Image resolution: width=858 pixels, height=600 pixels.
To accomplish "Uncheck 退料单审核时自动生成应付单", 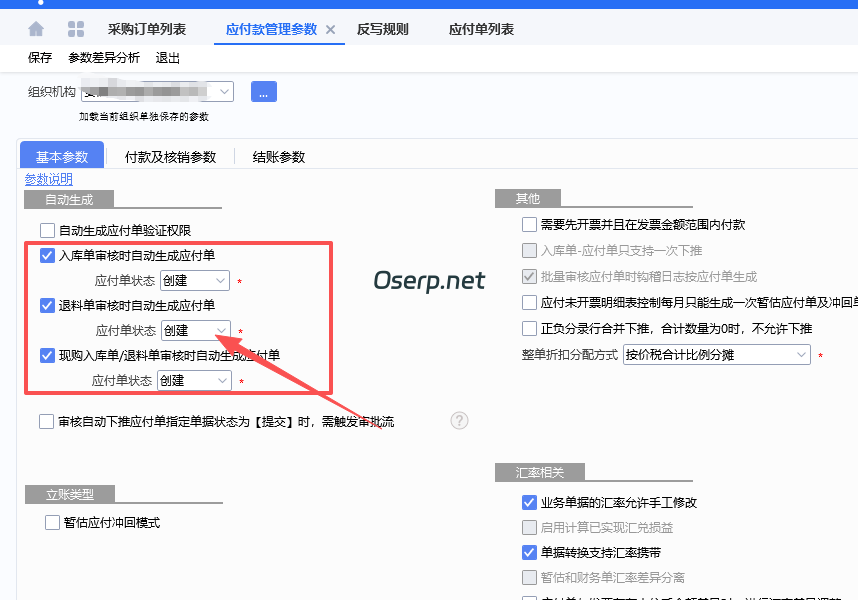I will coord(45,304).
